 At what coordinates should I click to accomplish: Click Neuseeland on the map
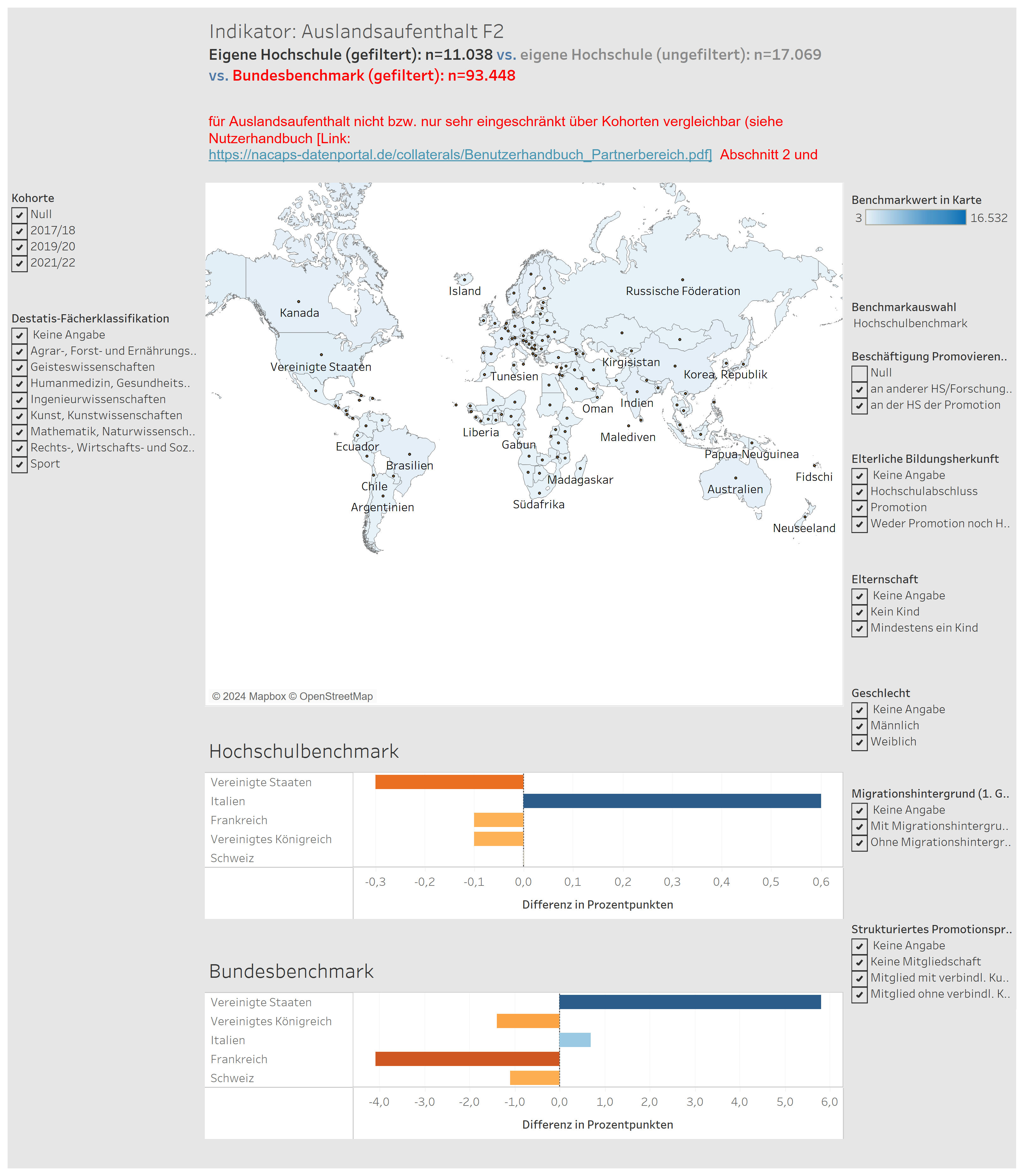coord(804,528)
